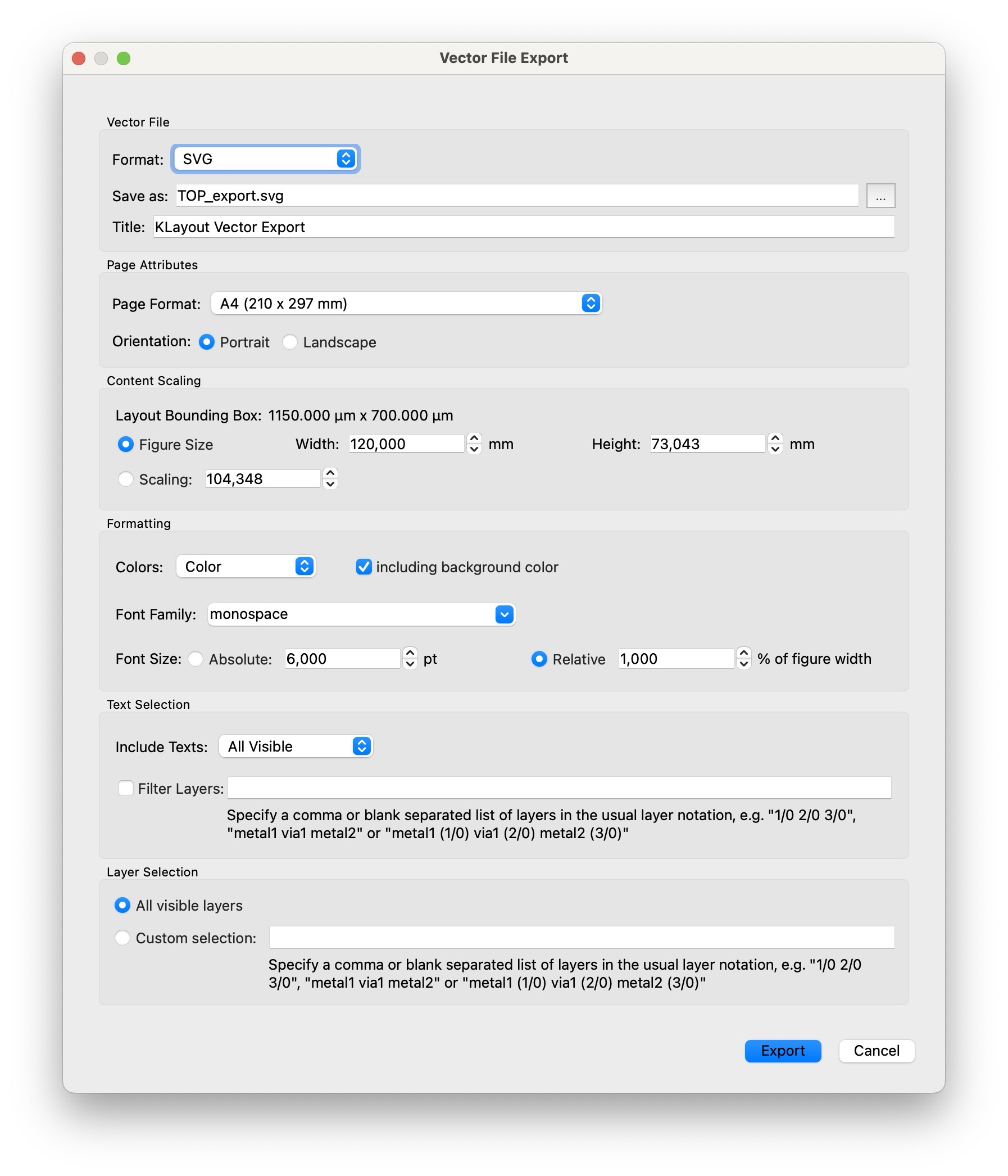This screenshot has width=1008, height=1176.
Task: Click the browse '...' button
Action: [880, 196]
